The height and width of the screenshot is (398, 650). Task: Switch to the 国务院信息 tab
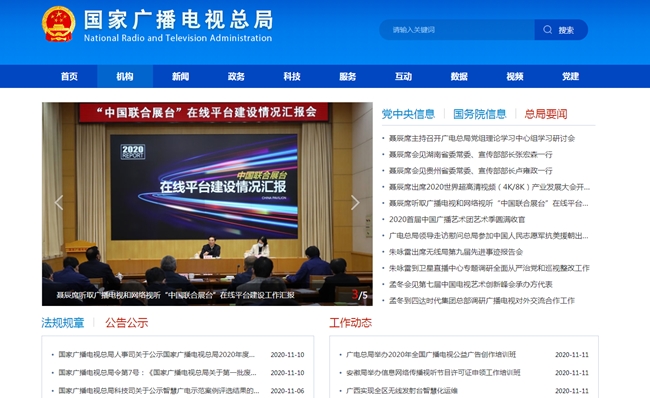480,114
